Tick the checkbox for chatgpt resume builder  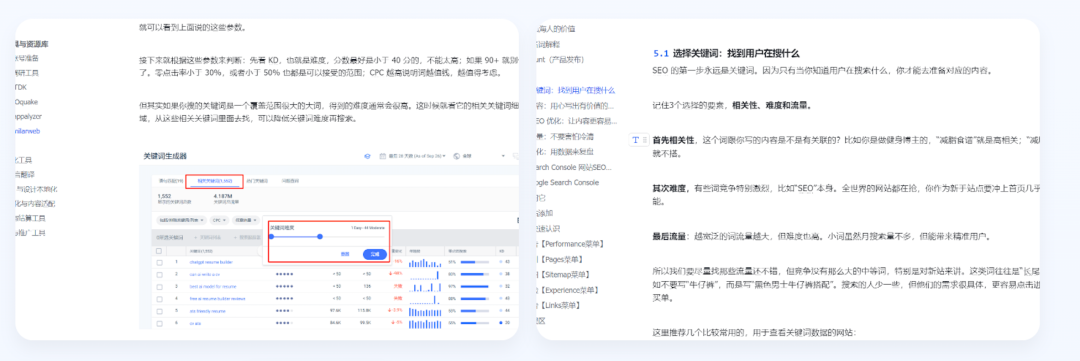[159, 262]
